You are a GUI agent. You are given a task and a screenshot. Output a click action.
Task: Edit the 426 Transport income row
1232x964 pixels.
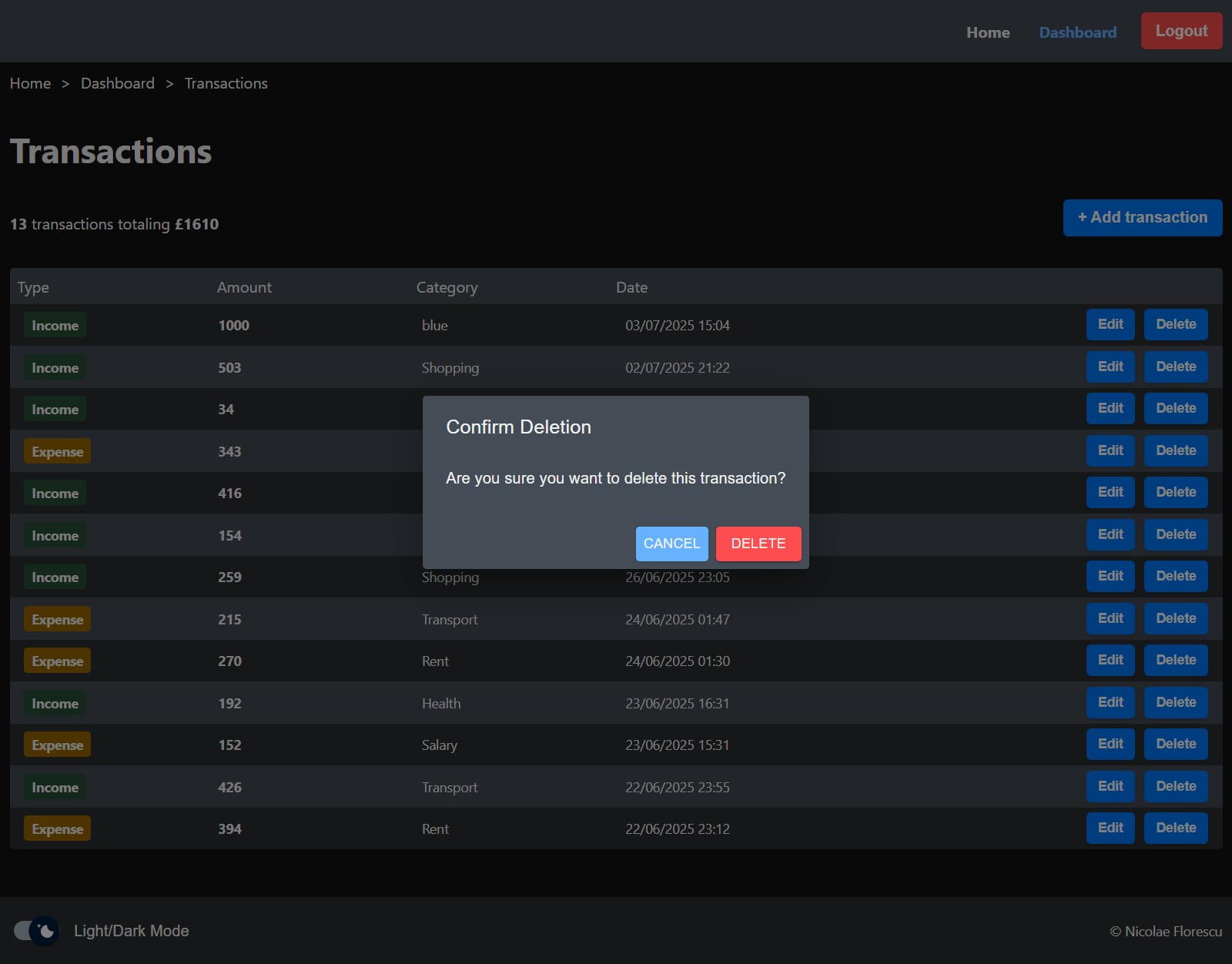tap(1110, 786)
